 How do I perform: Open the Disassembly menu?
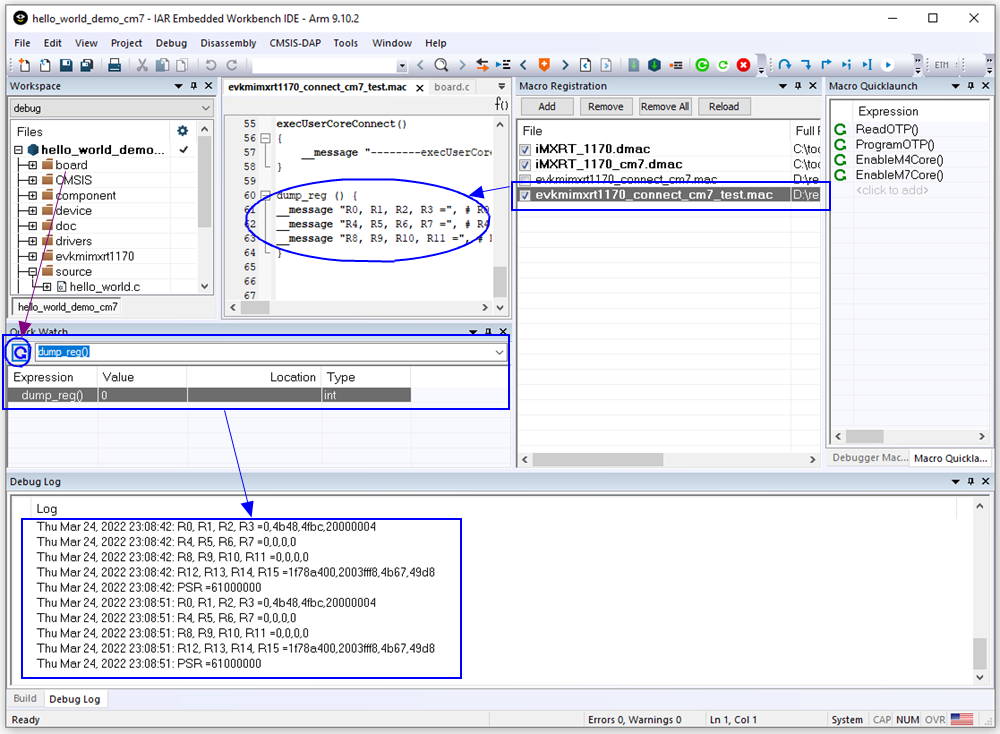pos(228,43)
